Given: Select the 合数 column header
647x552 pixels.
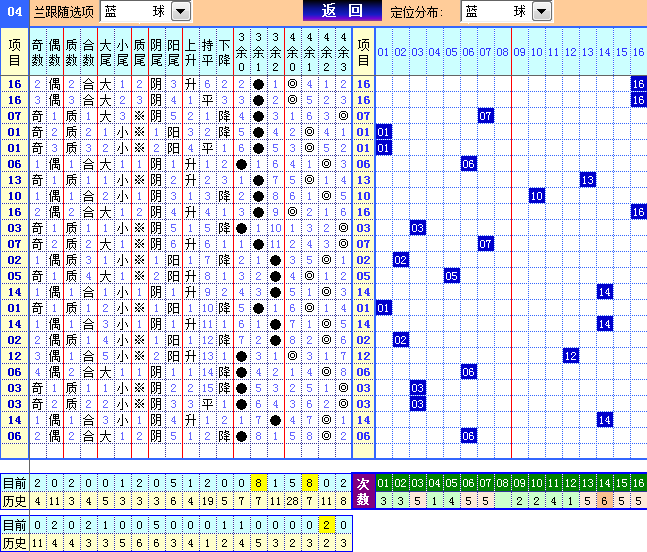Looking at the screenshot, I should point(88,52).
